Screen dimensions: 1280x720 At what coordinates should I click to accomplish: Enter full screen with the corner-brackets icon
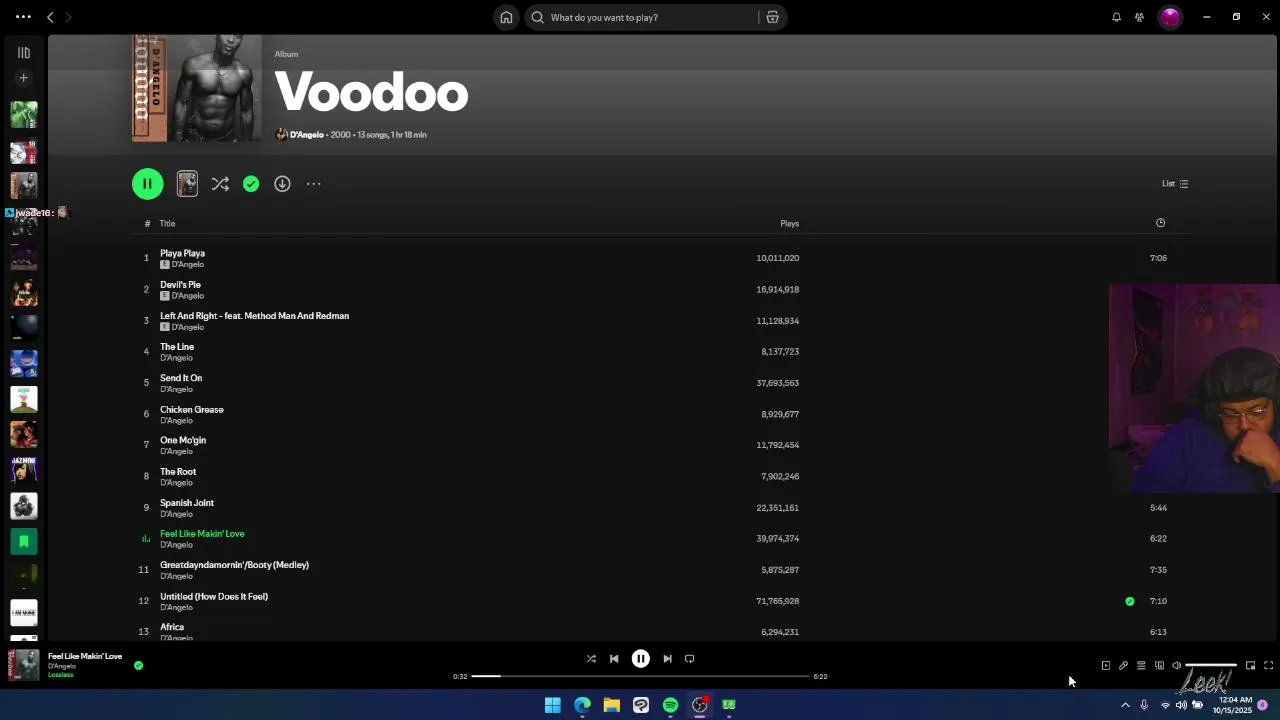tap(1268, 666)
